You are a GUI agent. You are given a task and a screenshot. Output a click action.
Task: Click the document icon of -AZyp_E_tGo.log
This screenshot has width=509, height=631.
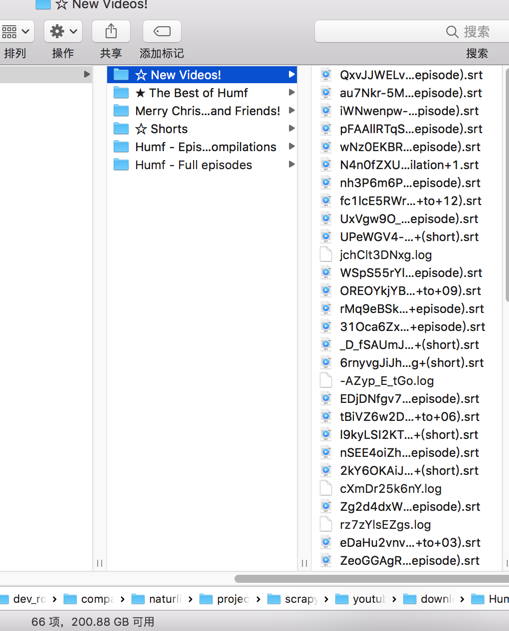326,381
